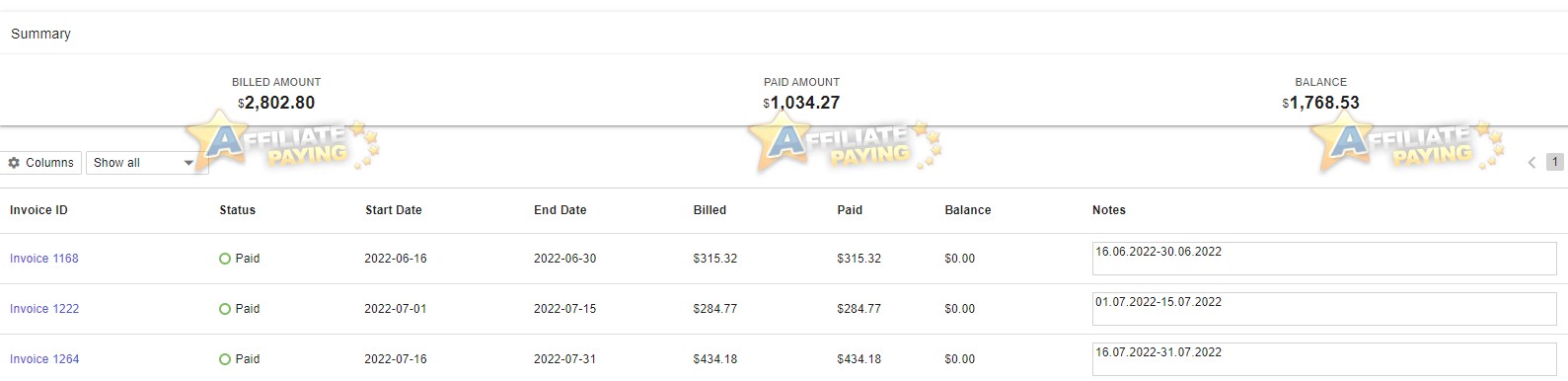
Task: Sort by End Date column header
Action: (560, 210)
